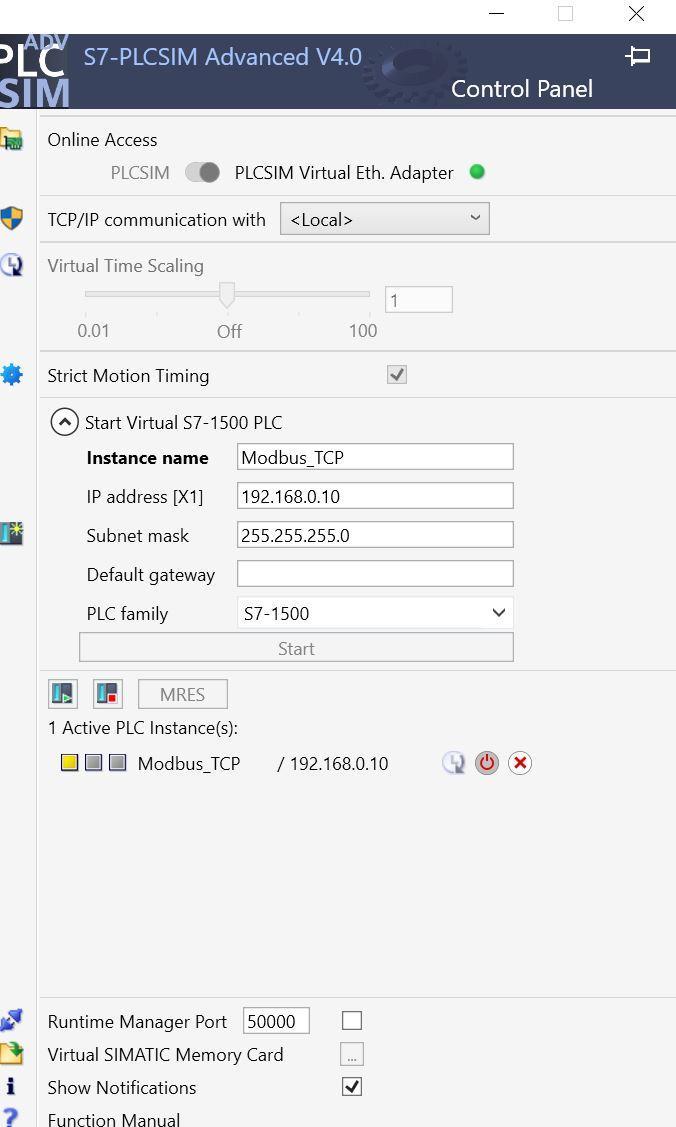This screenshot has height=1127, width=676.
Task: Click the Online Access network card icon
Action: (11, 139)
